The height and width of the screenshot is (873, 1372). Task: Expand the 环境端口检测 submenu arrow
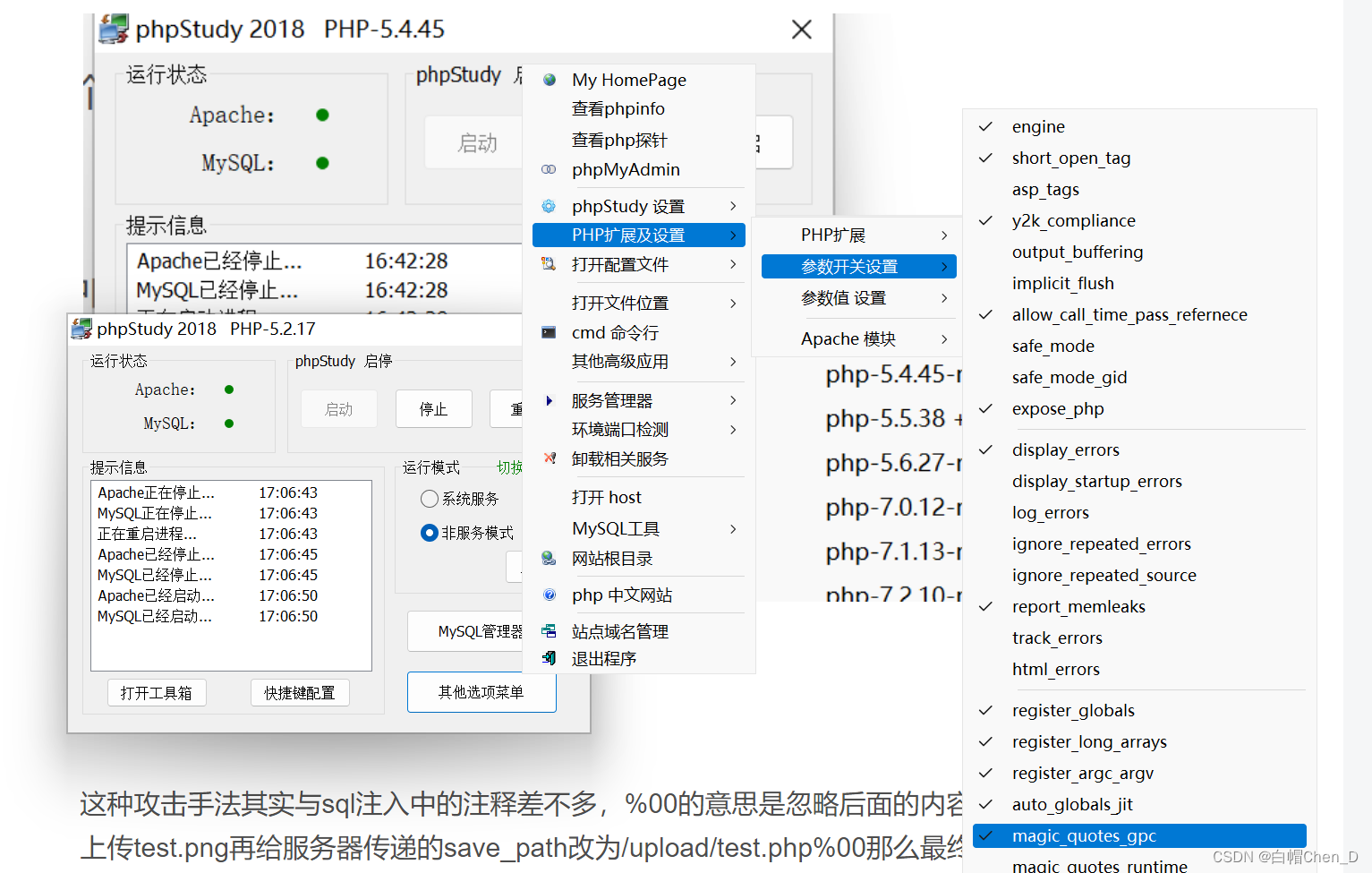[x=733, y=430]
